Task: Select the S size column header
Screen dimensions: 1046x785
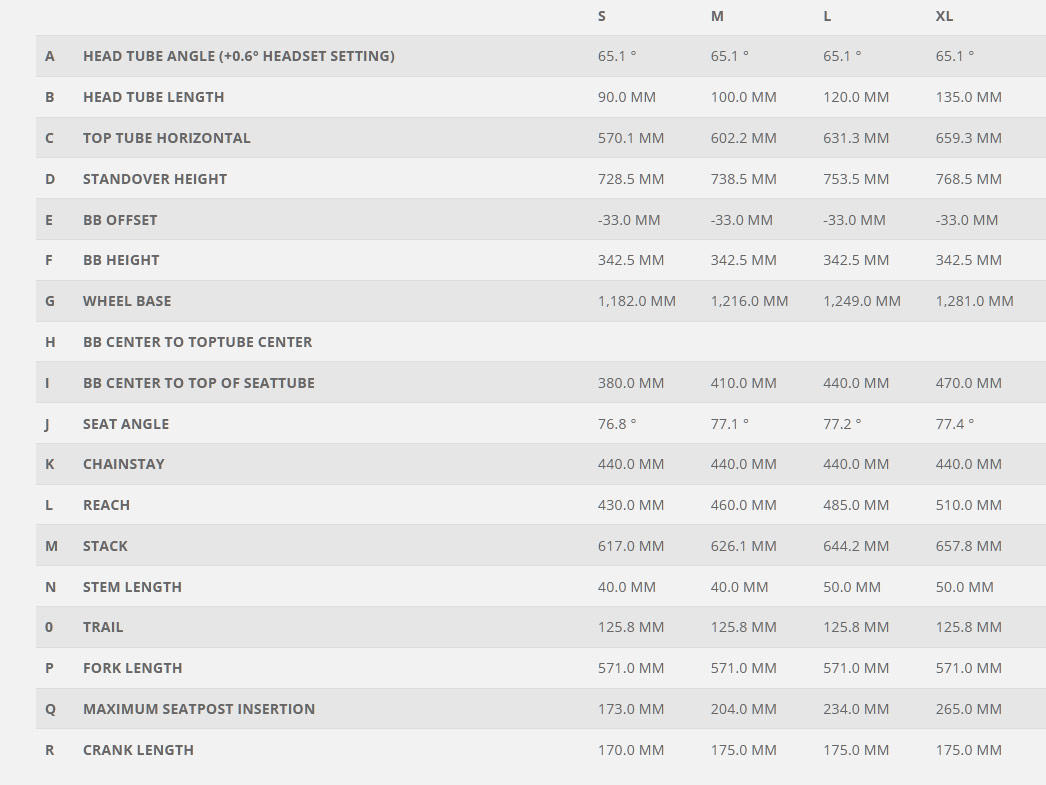Action: pyautogui.click(x=602, y=16)
